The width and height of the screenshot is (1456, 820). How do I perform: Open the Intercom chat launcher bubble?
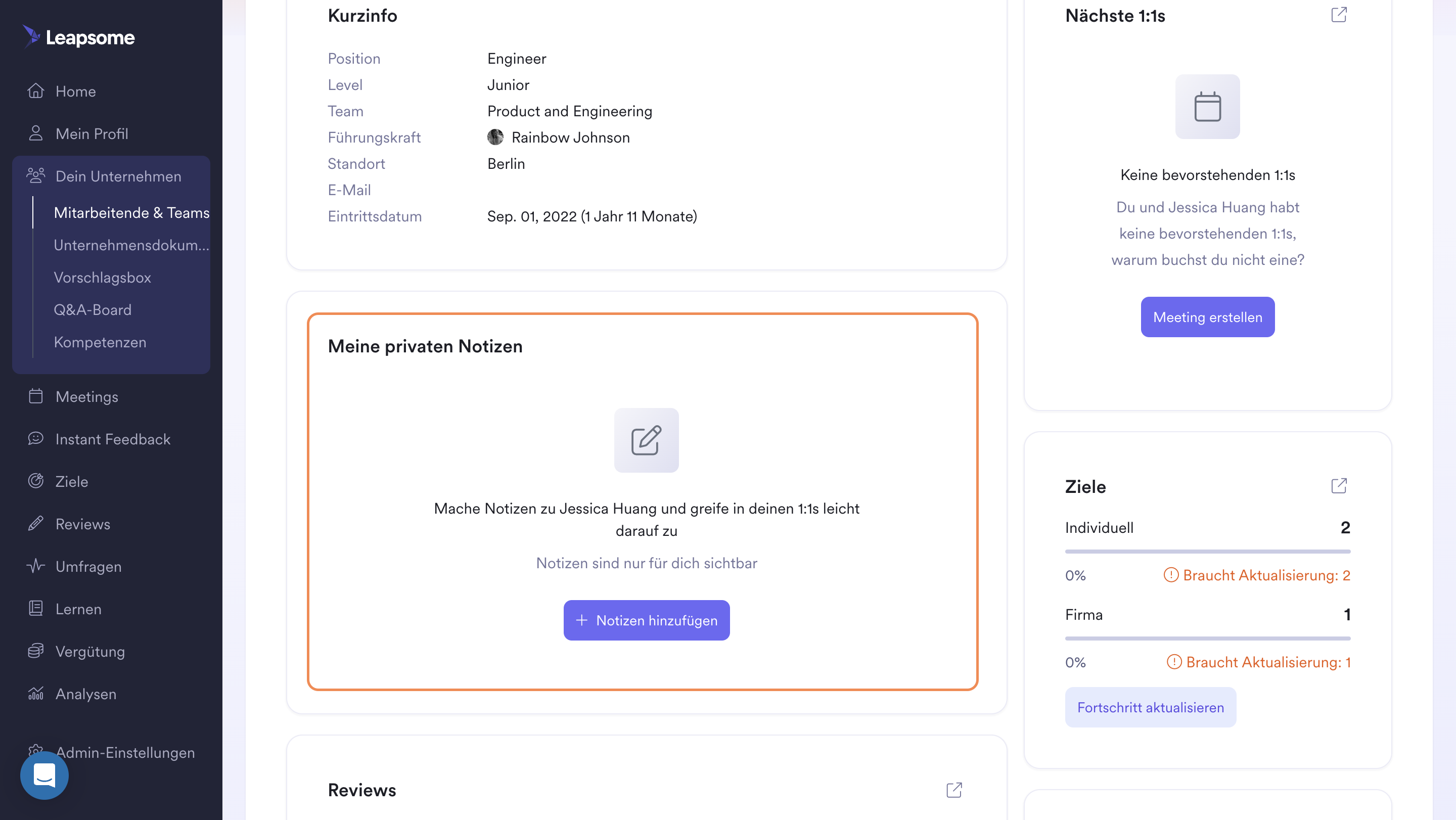click(44, 776)
